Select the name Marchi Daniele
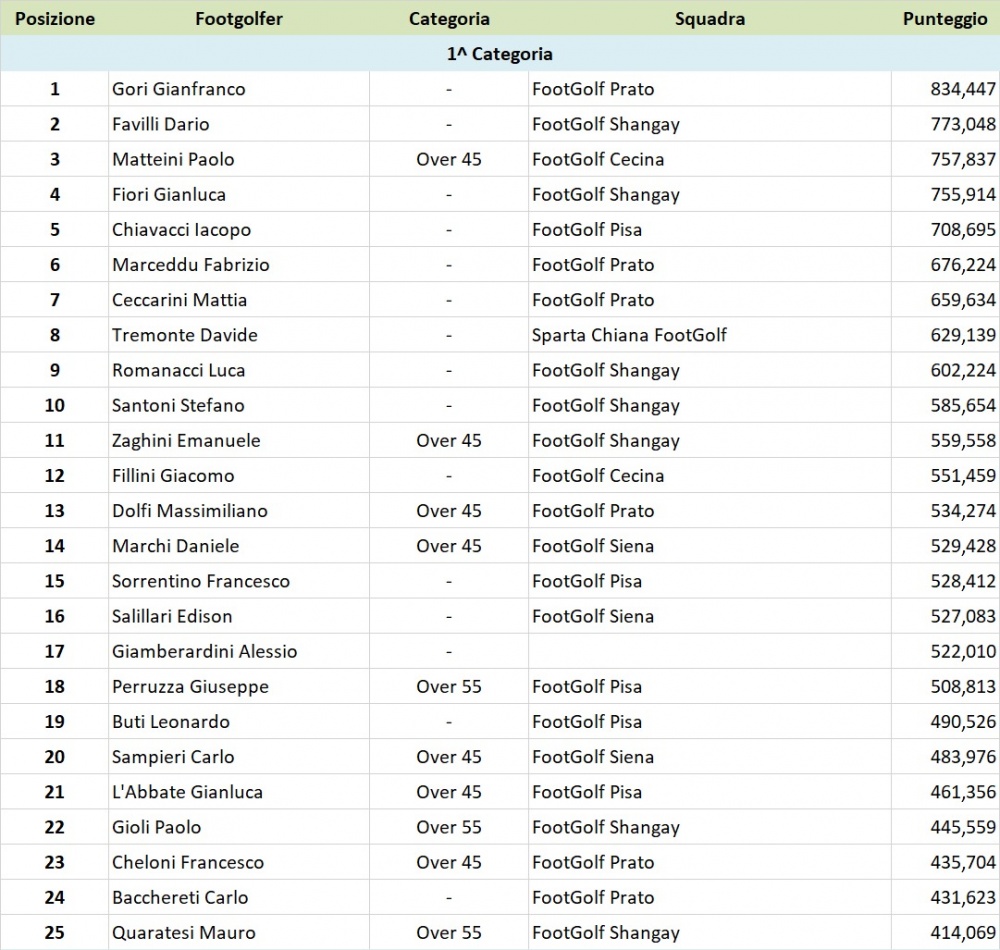The height and width of the screenshot is (950, 1000). click(175, 546)
